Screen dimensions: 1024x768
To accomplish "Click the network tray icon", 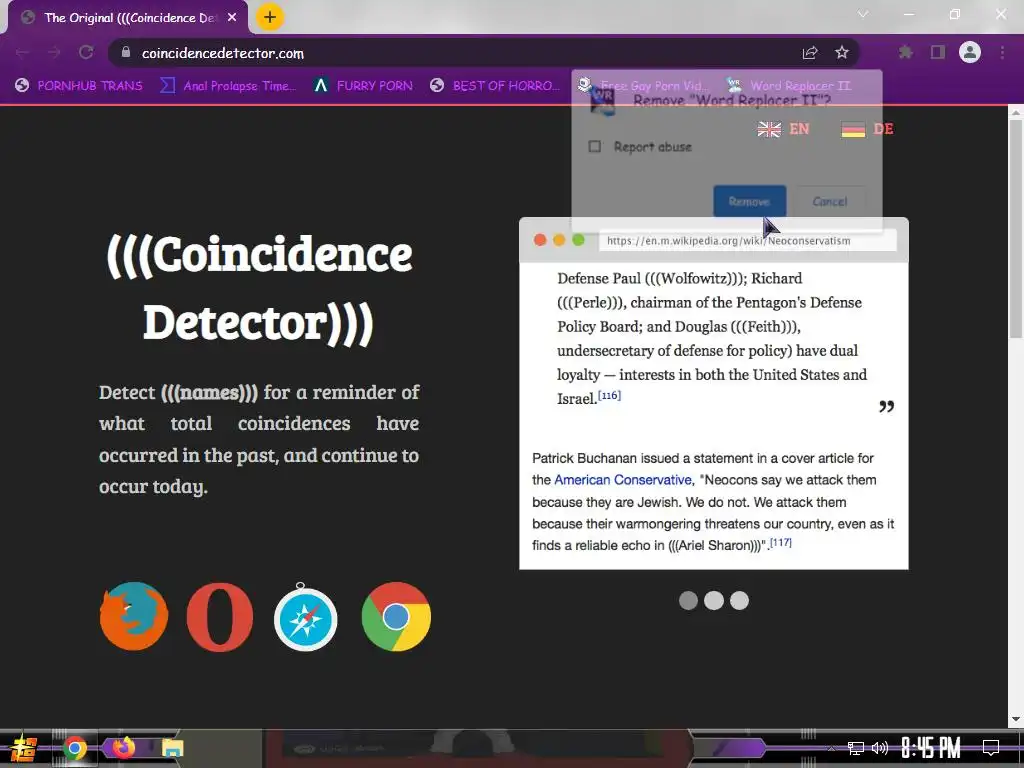I will click(856, 748).
